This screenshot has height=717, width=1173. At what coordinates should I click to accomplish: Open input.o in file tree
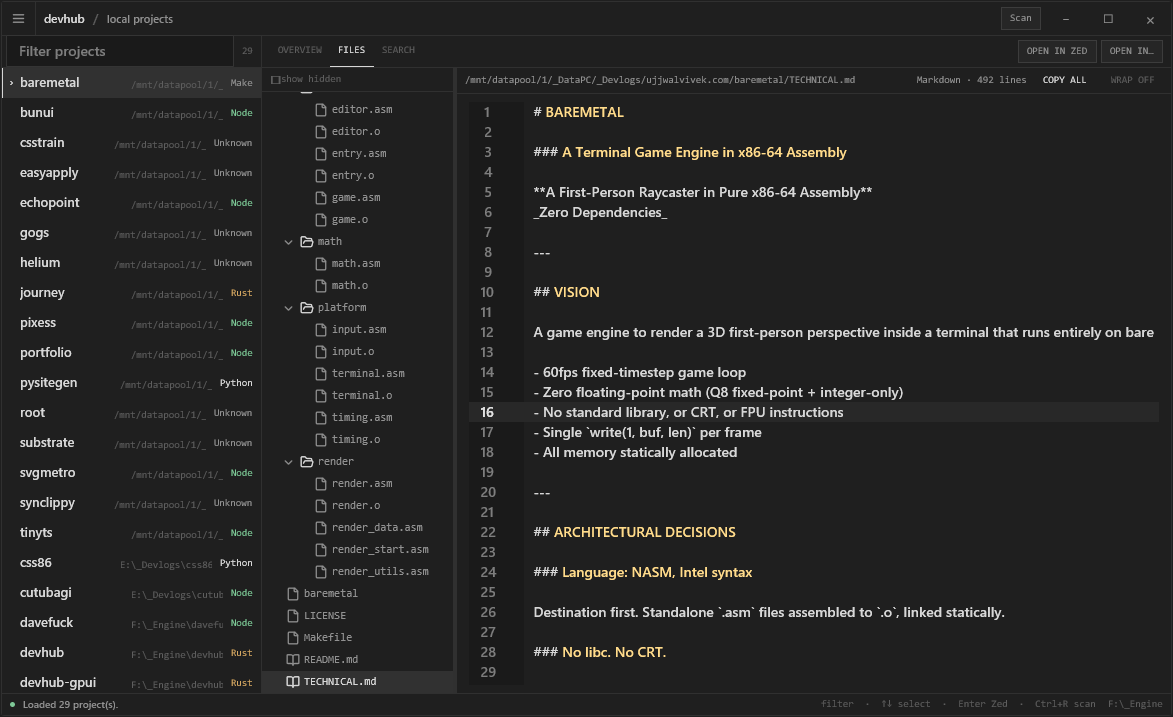(359, 351)
